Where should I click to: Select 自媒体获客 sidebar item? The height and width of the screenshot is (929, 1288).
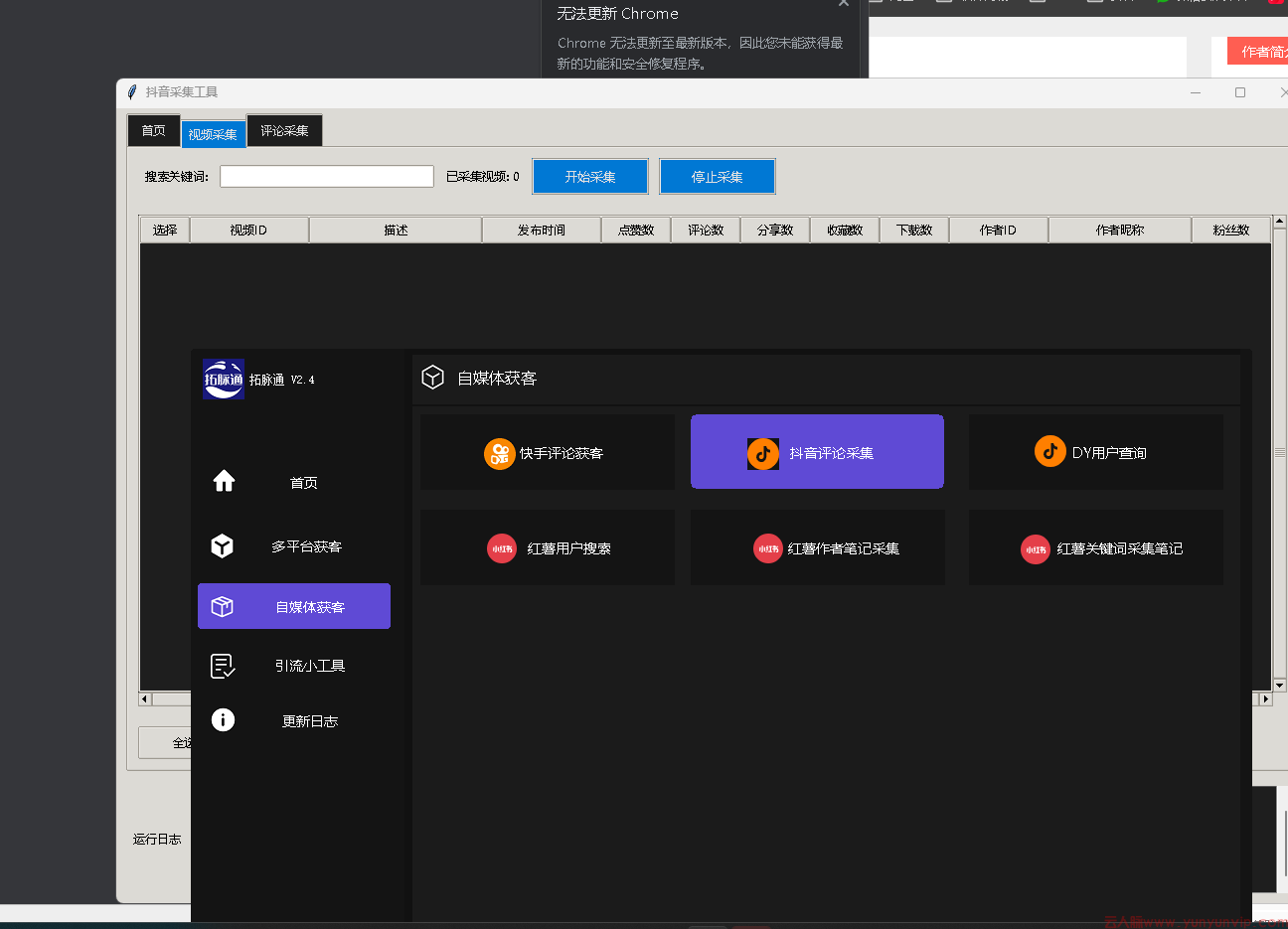(294, 606)
